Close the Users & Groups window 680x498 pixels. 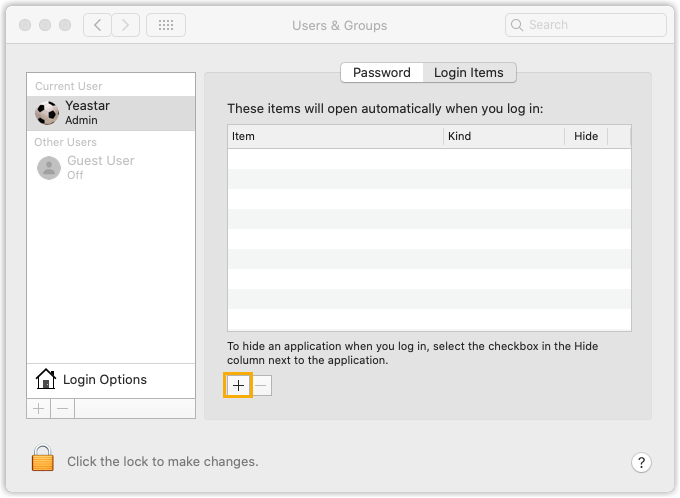[25, 25]
